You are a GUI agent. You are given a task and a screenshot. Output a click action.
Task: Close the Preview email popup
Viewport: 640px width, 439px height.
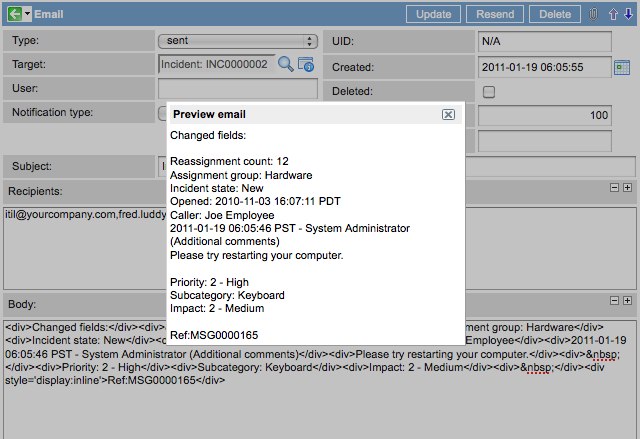point(448,115)
